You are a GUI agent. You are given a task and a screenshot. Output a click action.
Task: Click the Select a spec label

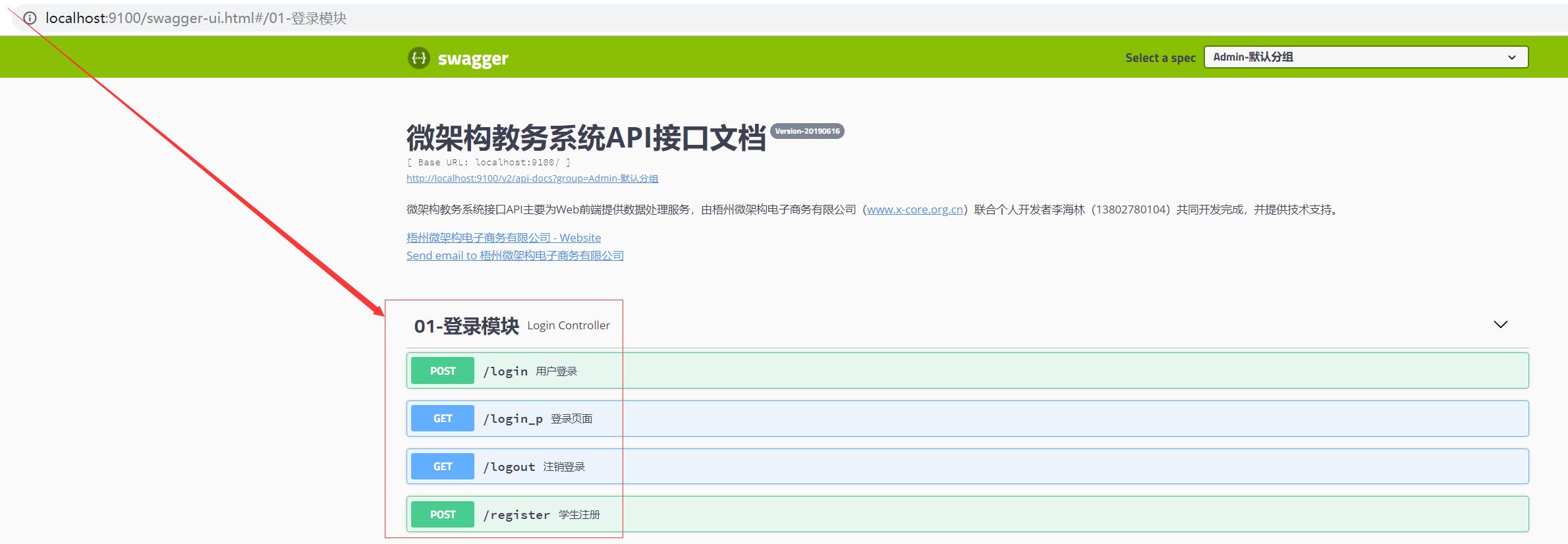(1160, 58)
